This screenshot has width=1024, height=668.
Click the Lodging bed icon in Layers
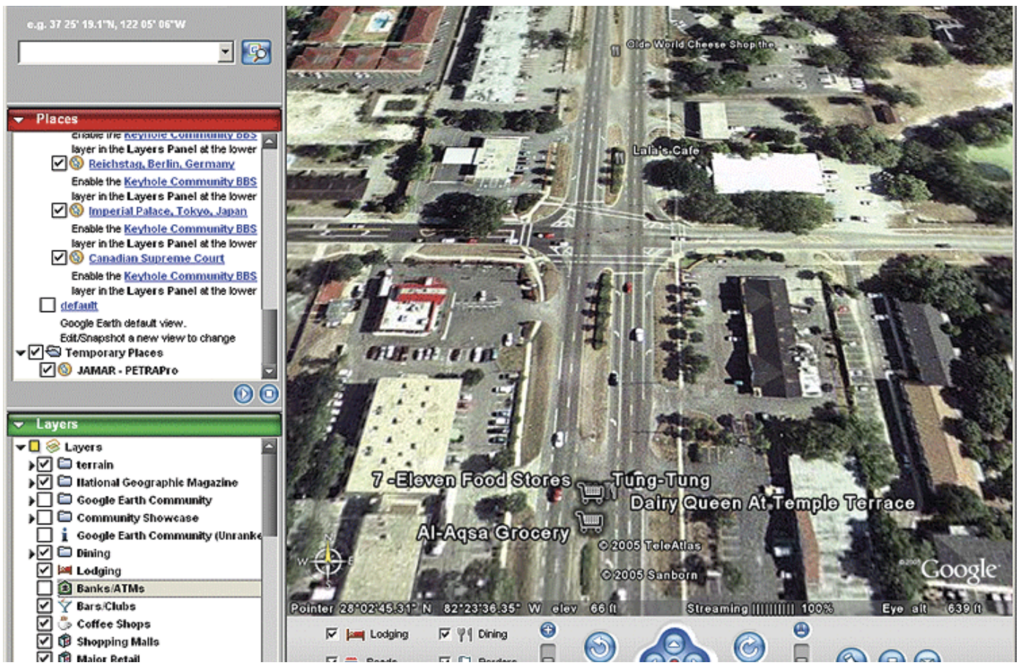click(x=65, y=570)
